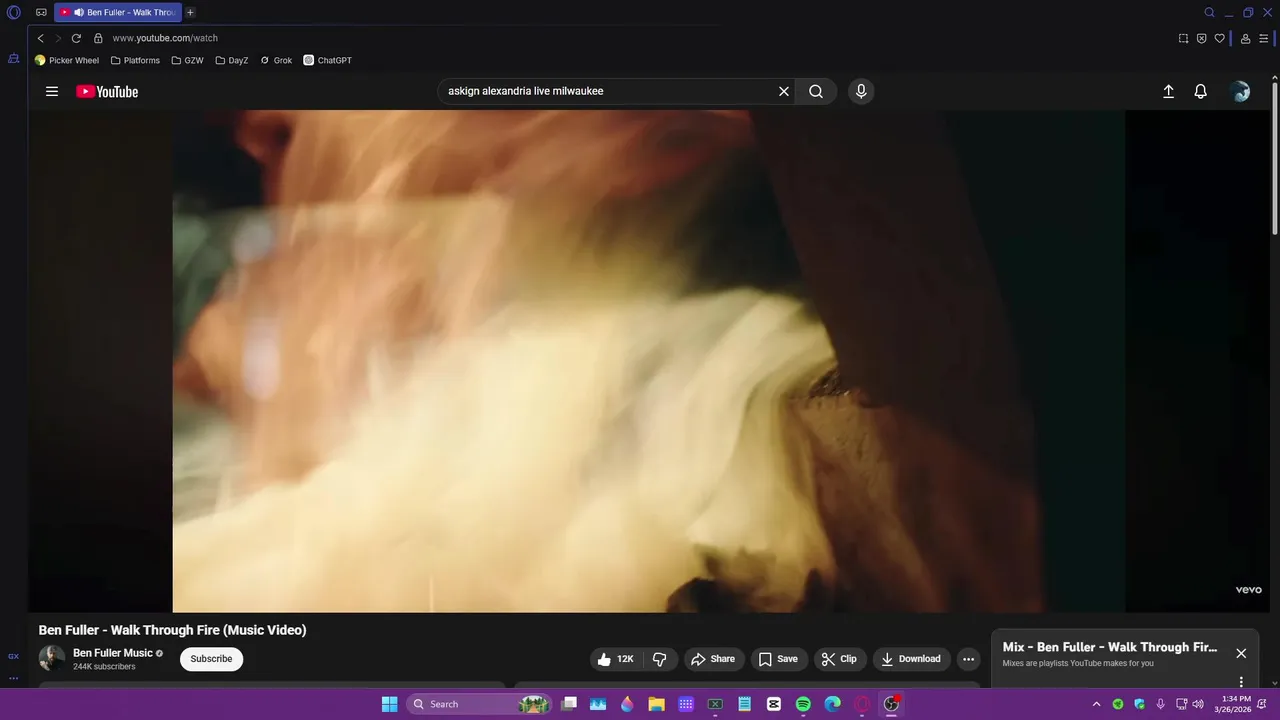1280x720 pixels.
Task: Save the video to a playlist
Action: (x=778, y=659)
